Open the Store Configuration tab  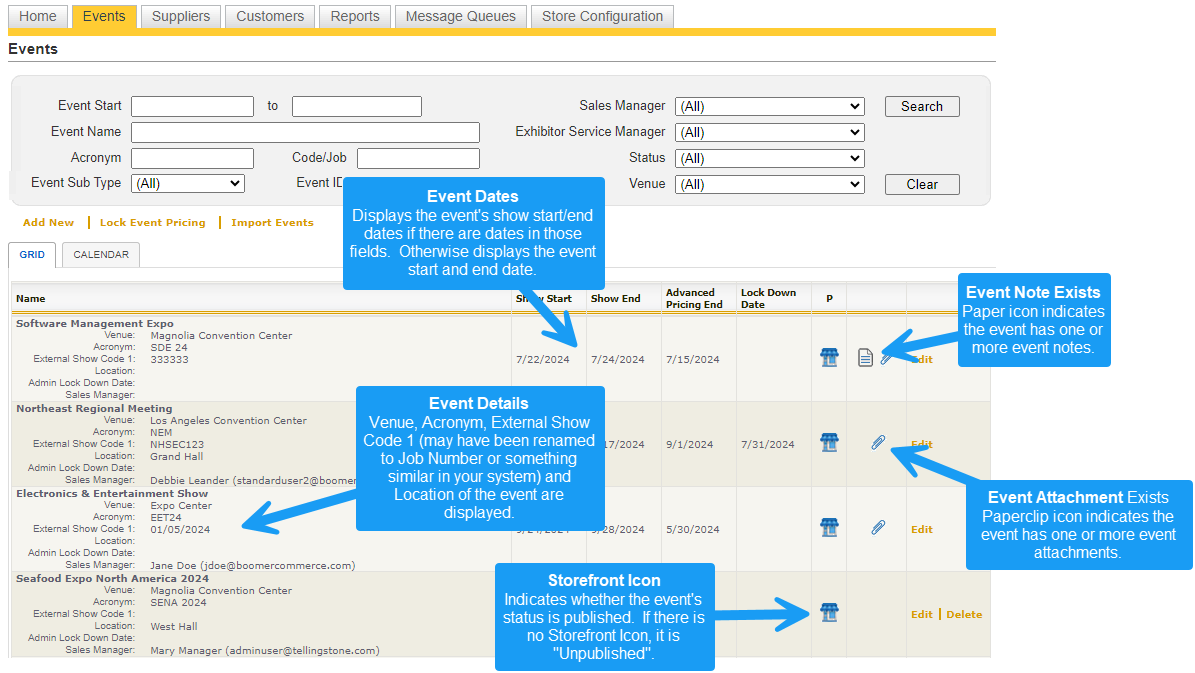tap(602, 16)
